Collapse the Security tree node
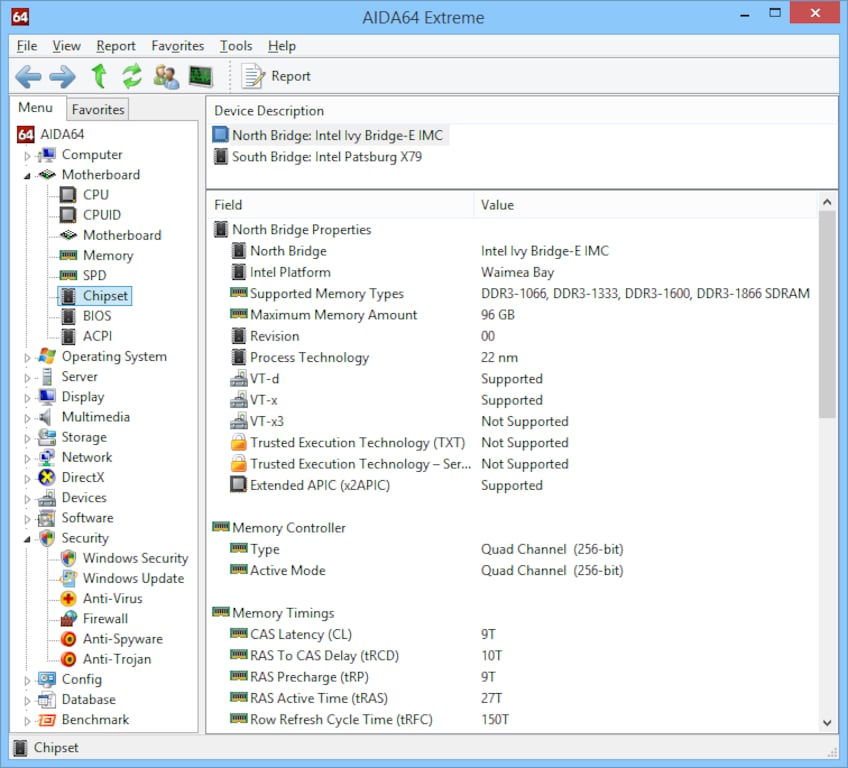Image resolution: width=848 pixels, height=768 pixels. click(x=28, y=539)
